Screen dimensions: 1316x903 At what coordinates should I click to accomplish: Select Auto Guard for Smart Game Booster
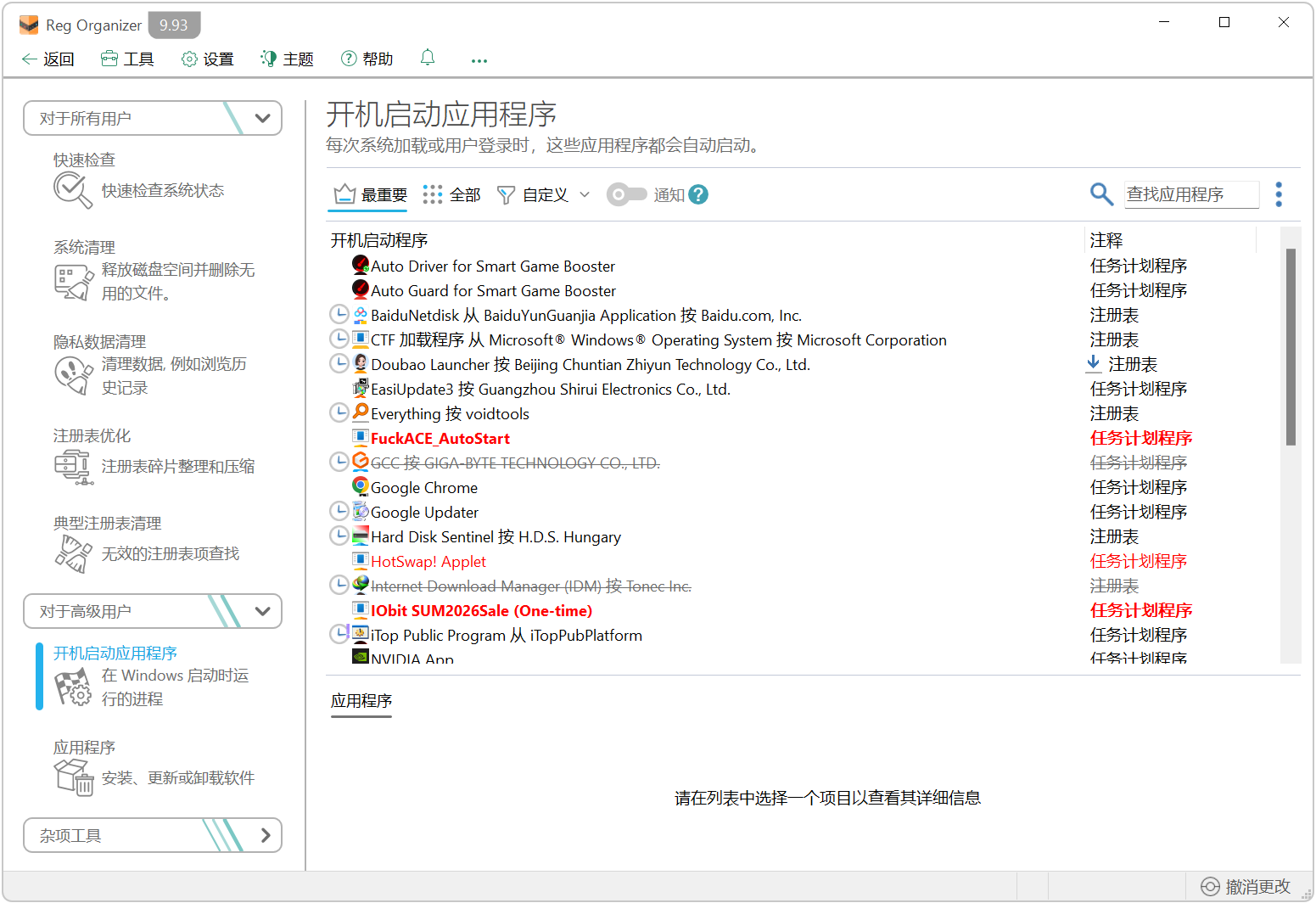click(493, 290)
